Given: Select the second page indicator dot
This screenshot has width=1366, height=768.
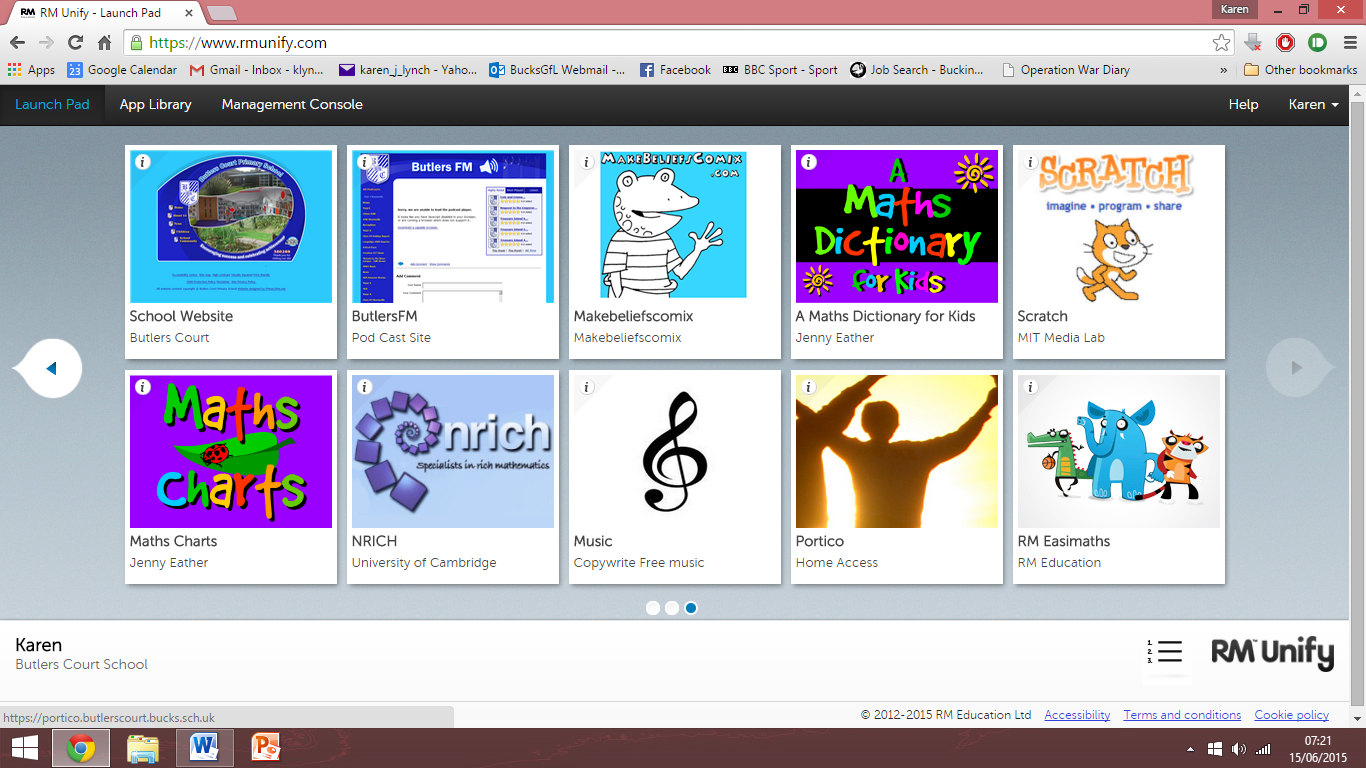Looking at the screenshot, I should (x=672, y=607).
